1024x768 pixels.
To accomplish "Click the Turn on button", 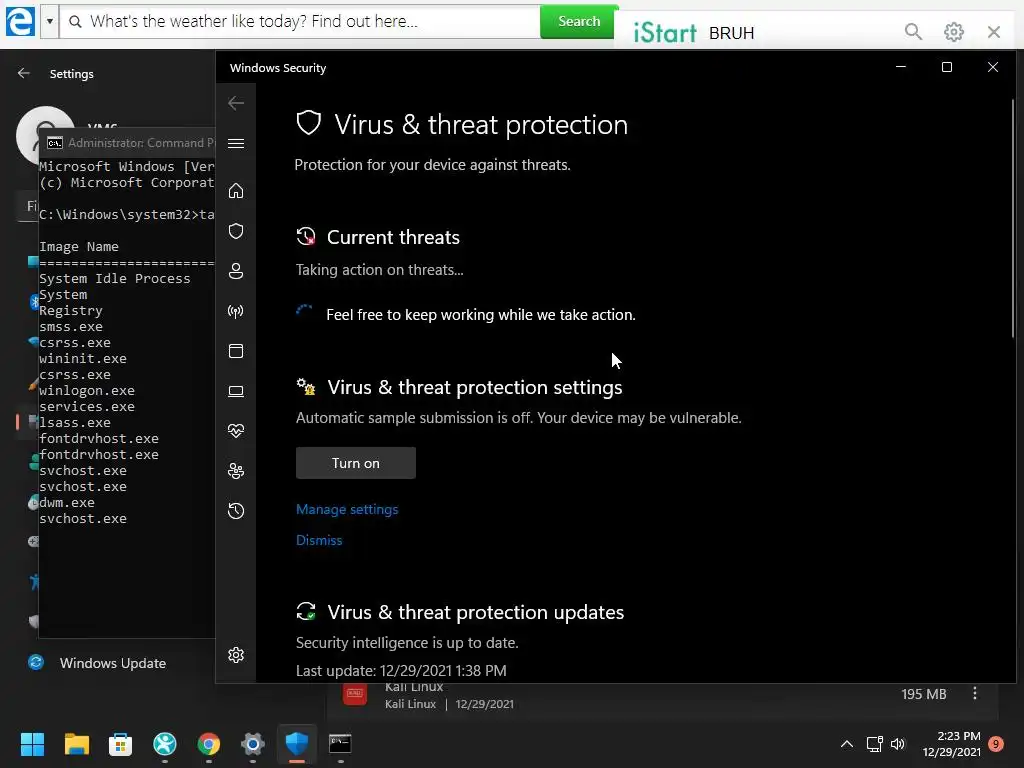I will tap(356, 463).
